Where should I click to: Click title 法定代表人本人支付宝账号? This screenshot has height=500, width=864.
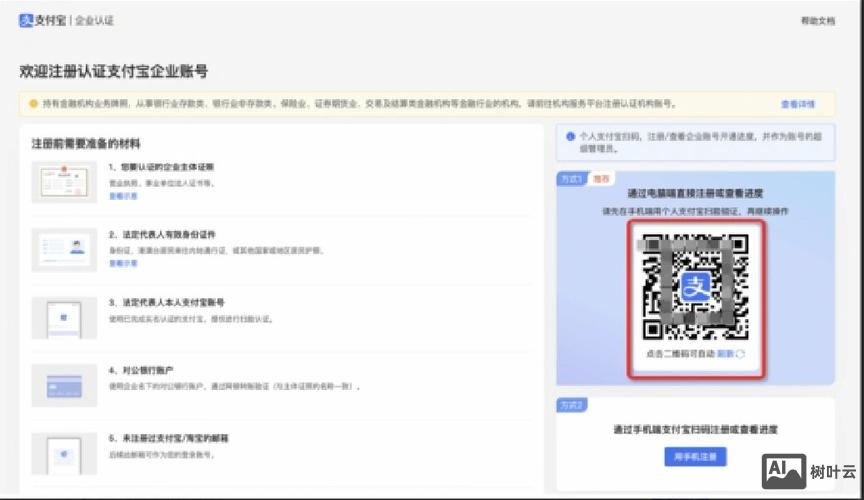click(166, 303)
